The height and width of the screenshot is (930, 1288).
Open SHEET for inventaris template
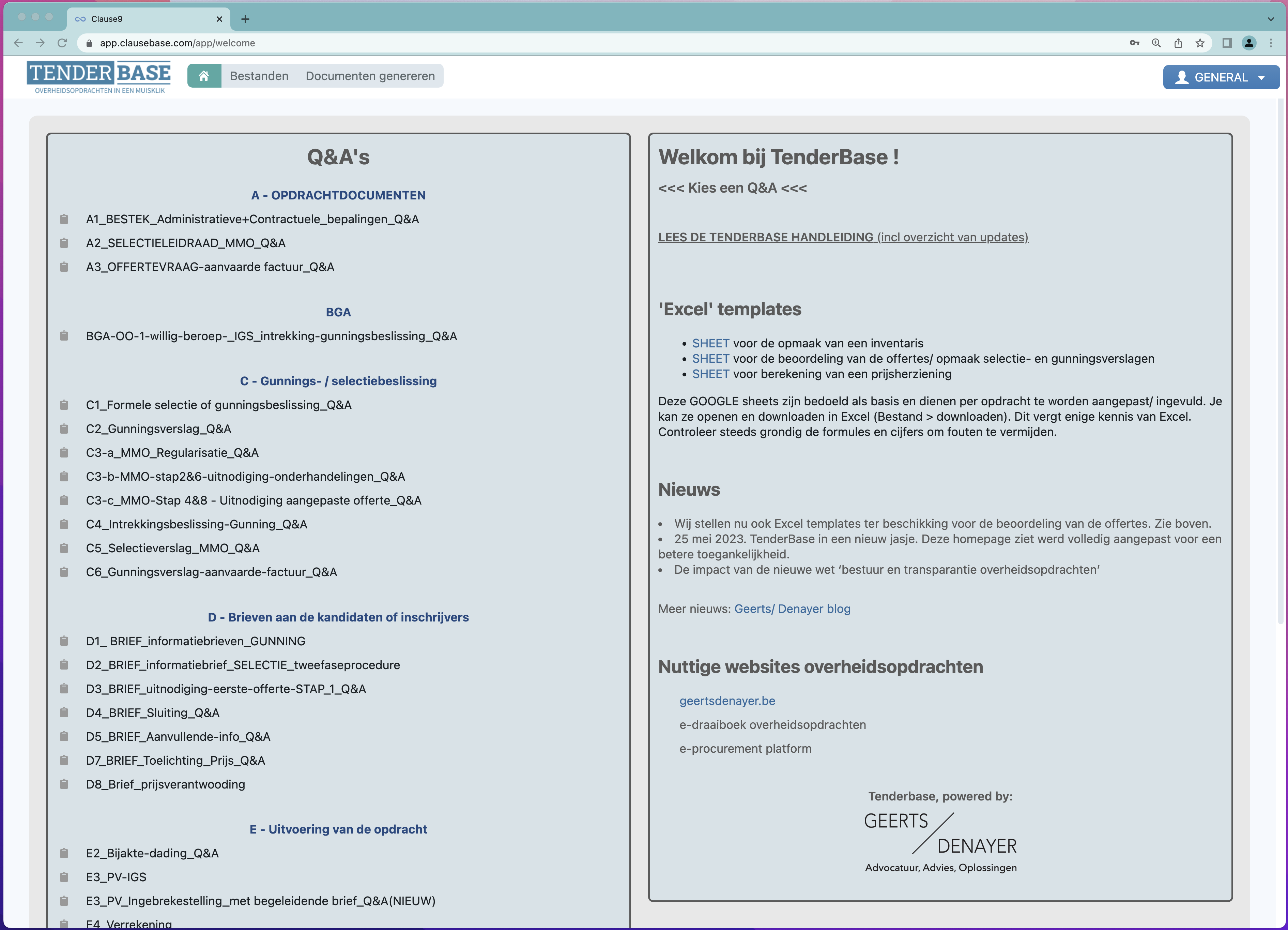(710, 343)
